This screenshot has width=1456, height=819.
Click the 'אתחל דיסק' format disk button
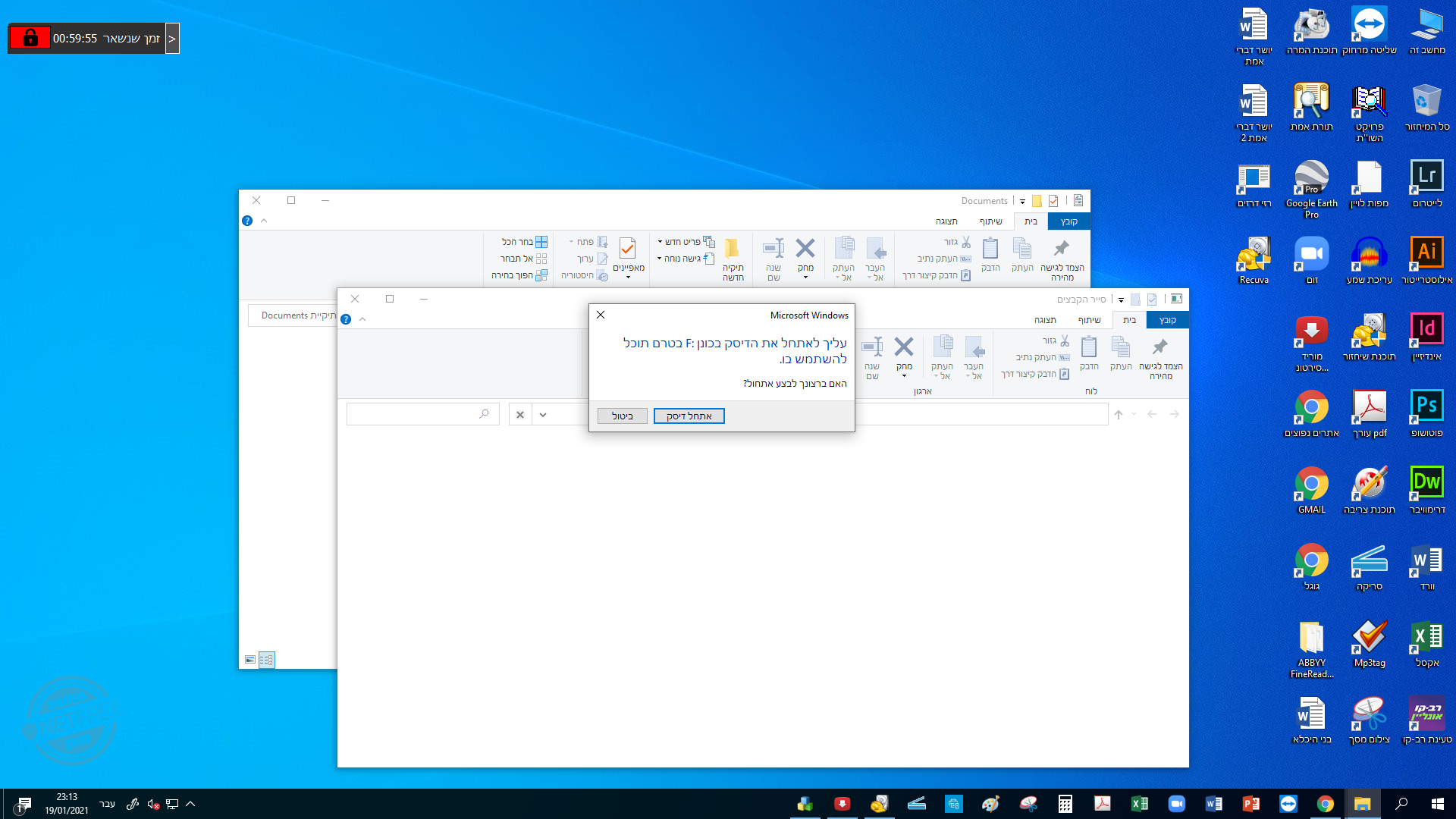click(689, 416)
